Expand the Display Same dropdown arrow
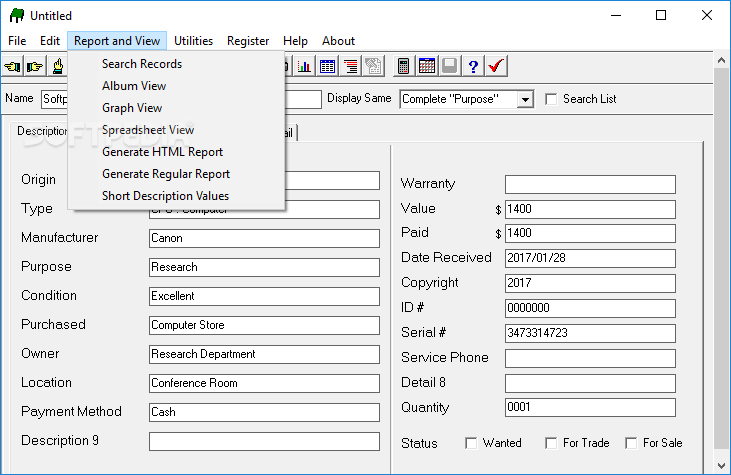Viewport: 731px width, 475px height. coord(525,99)
